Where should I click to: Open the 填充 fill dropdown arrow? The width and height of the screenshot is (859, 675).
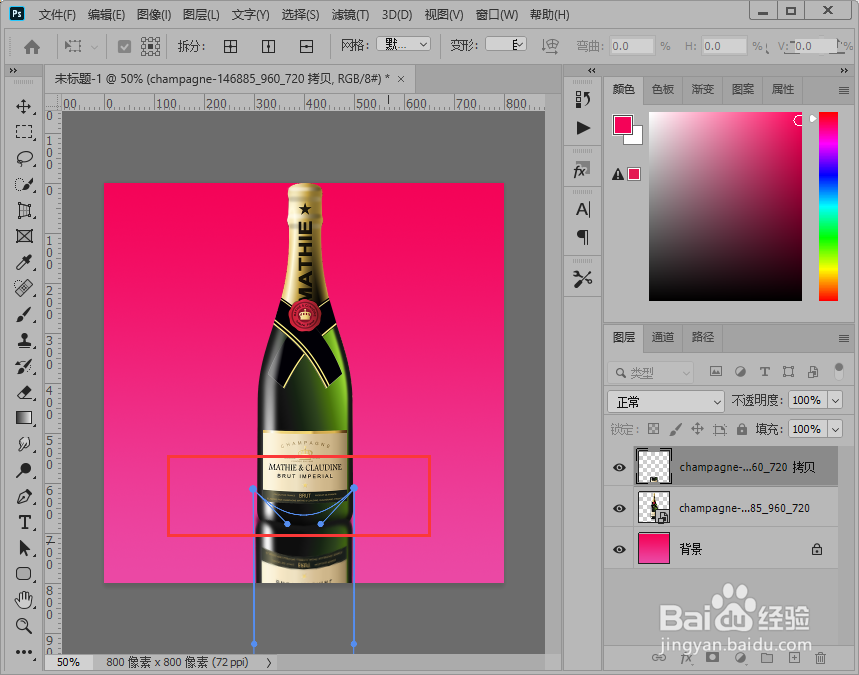pos(835,429)
